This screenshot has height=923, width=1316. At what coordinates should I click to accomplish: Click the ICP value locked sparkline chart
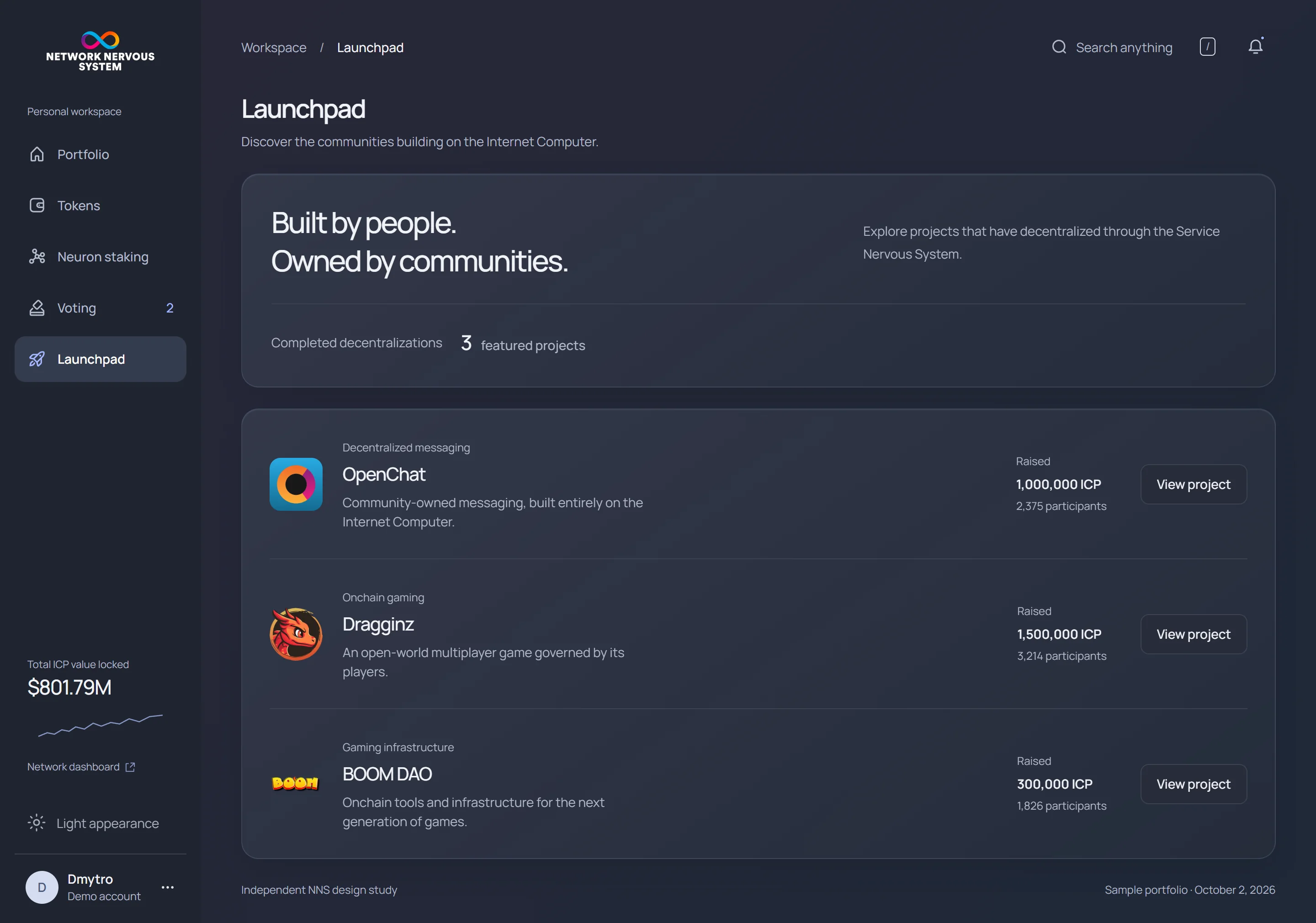101,725
